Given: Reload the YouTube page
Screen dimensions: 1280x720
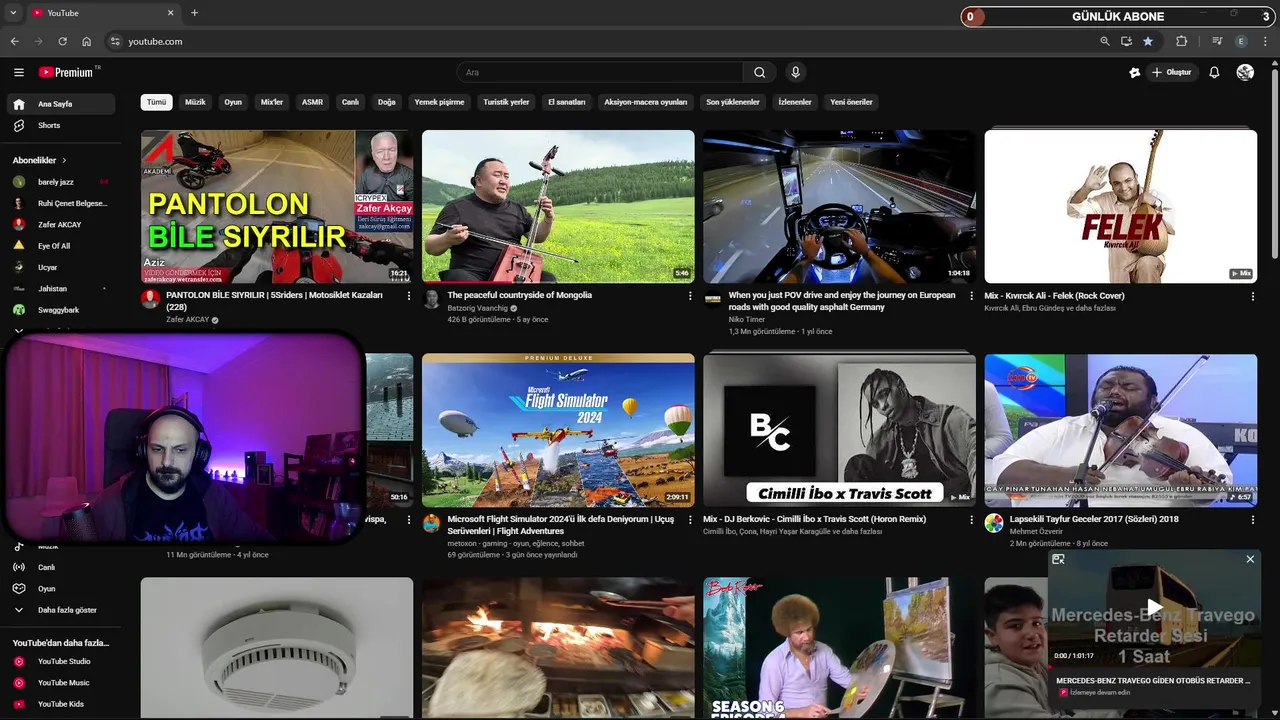Looking at the screenshot, I should pyautogui.click(x=62, y=41).
